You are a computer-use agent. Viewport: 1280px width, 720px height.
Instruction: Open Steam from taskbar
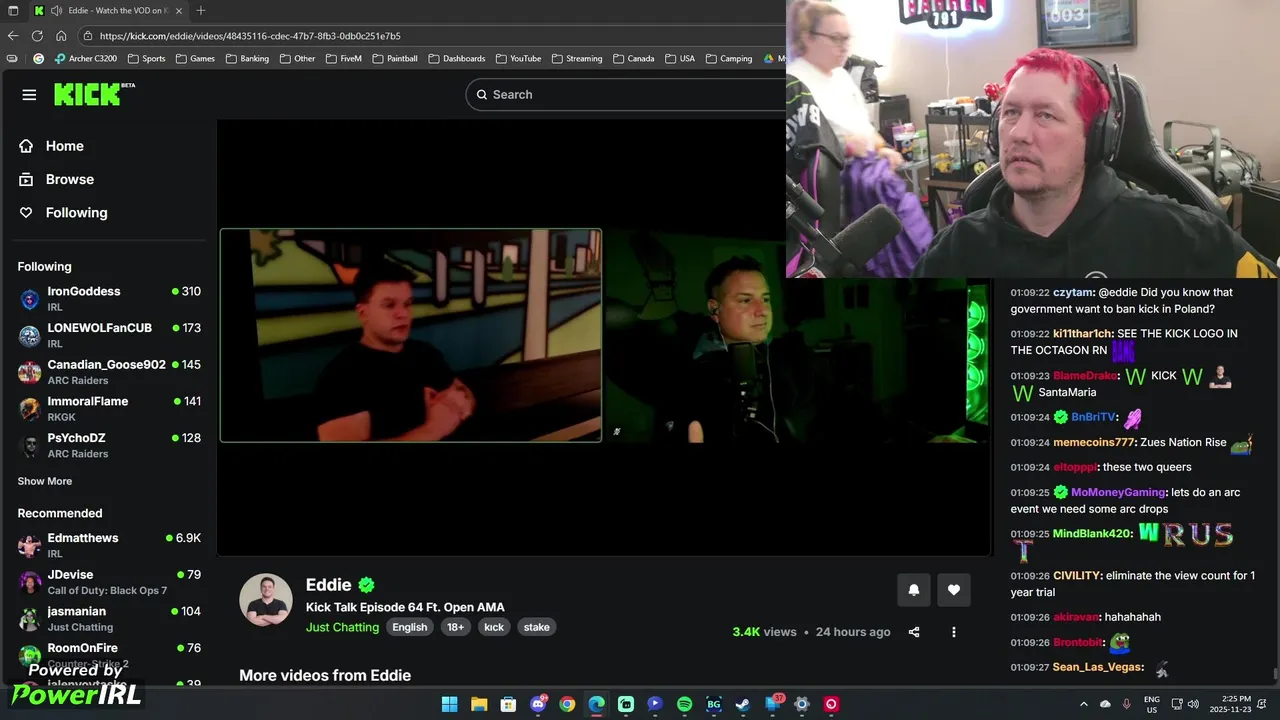743,704
